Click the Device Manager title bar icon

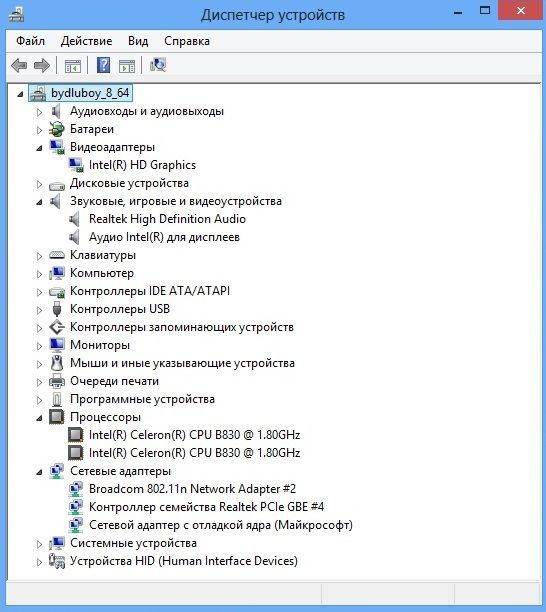(x=16, y=14)
